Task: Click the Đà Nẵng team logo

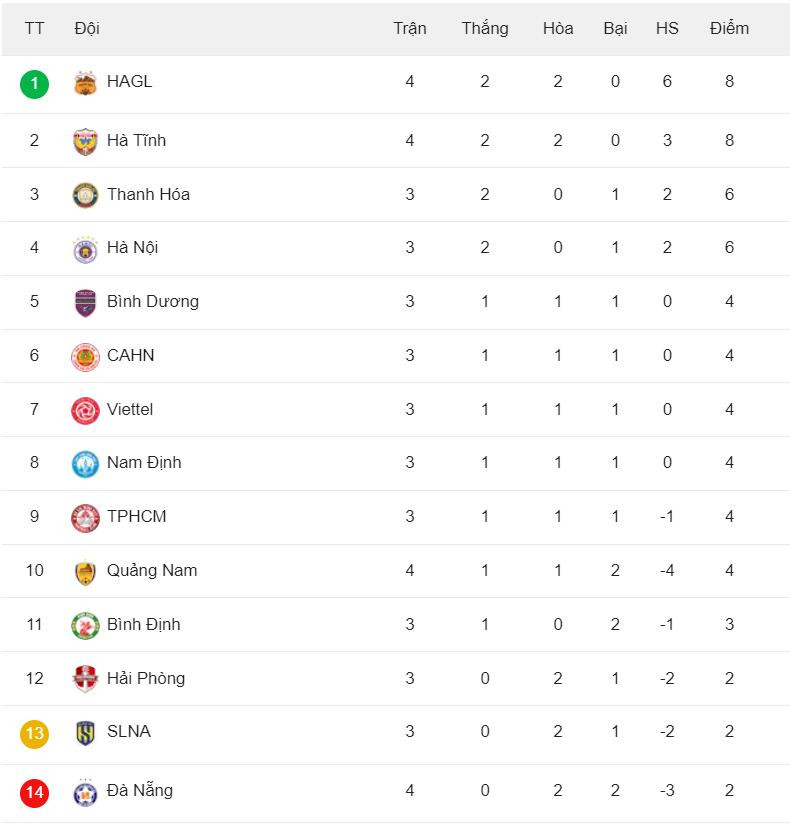Action: pyautogui.click(x=85, y=792)
